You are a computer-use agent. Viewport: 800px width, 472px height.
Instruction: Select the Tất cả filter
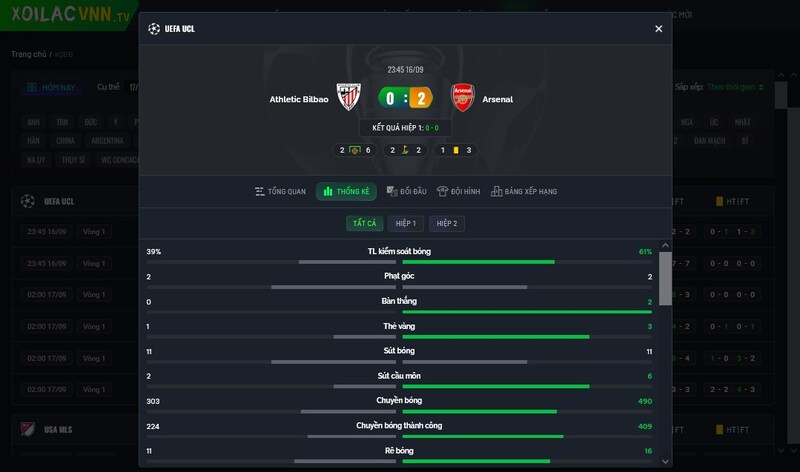(x=364, y=223)
